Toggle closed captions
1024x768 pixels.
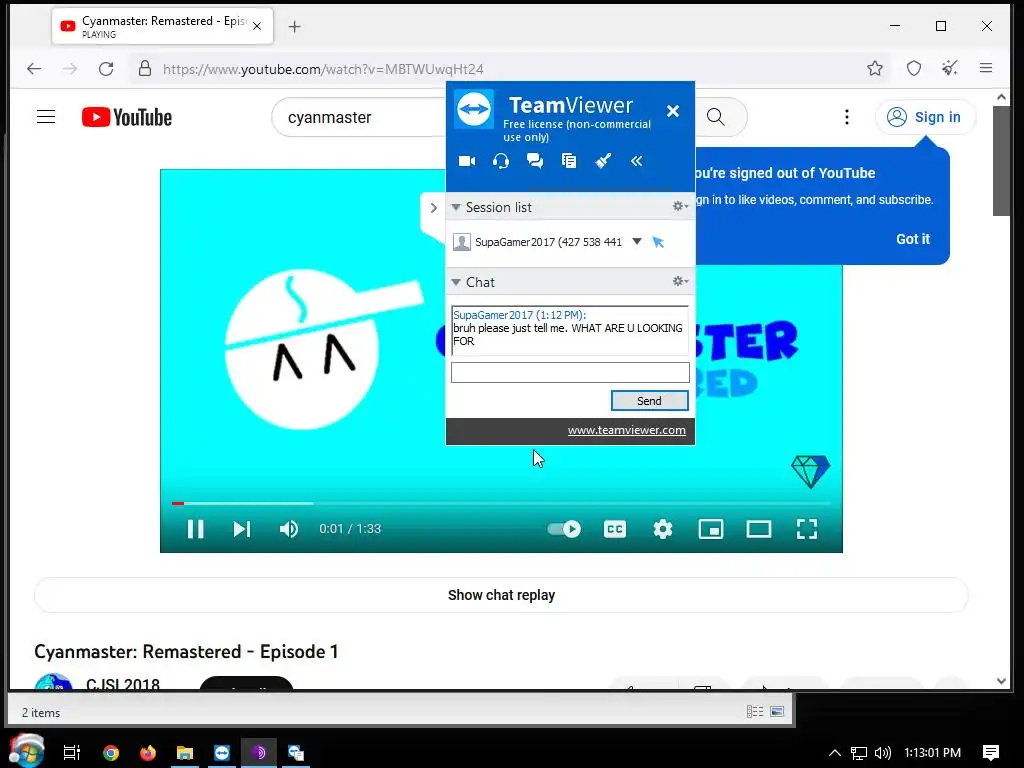(x=615, y=529)
